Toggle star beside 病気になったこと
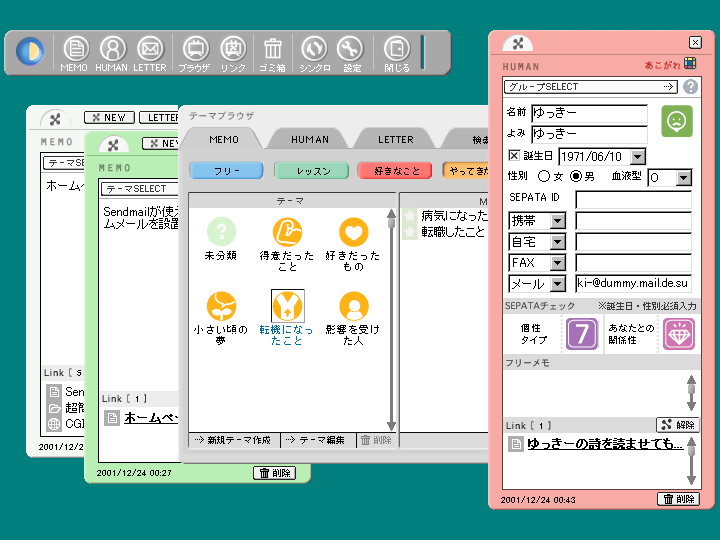720x540 pixels. (409, 216)
